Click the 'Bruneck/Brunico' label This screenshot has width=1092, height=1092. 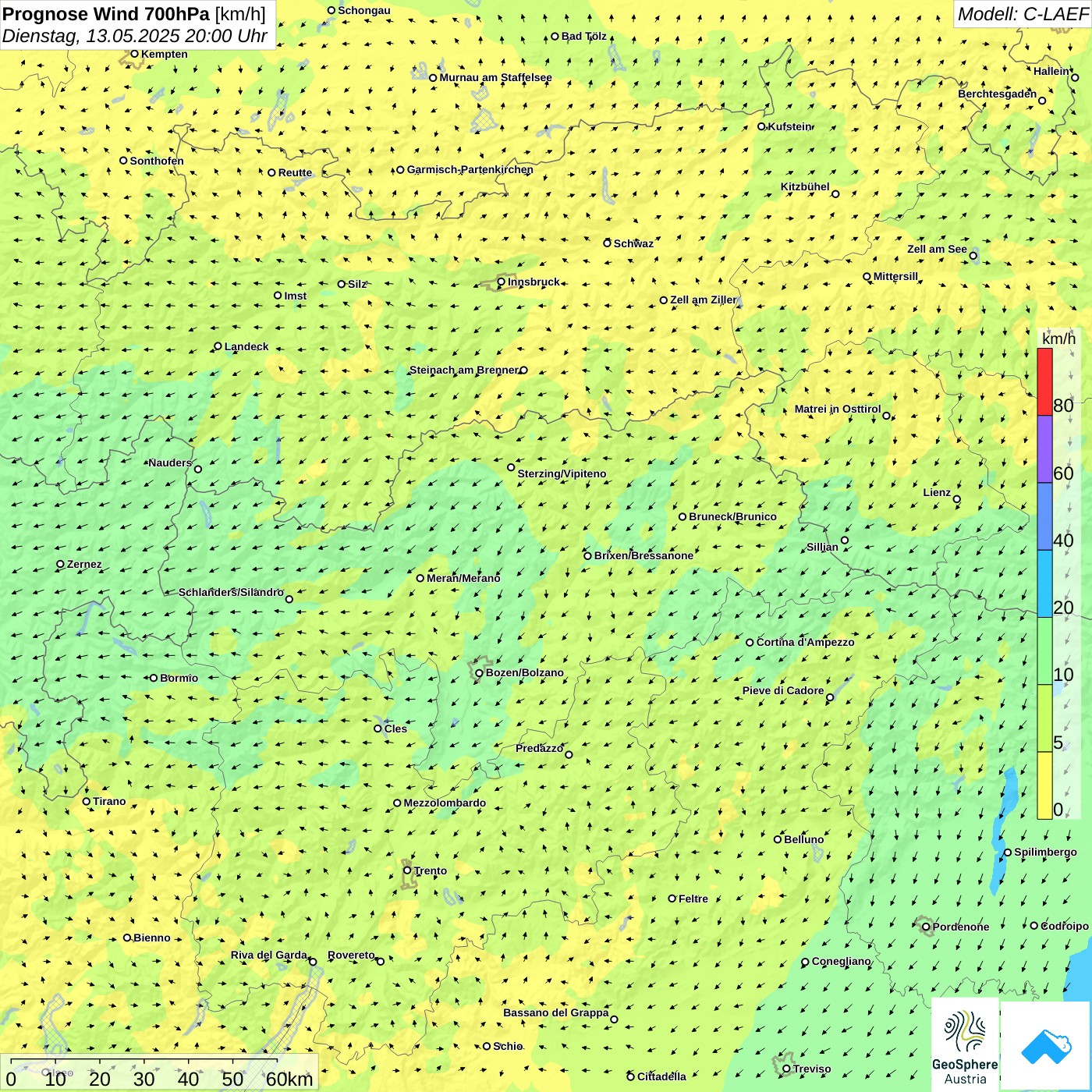(x=732, y=517)
